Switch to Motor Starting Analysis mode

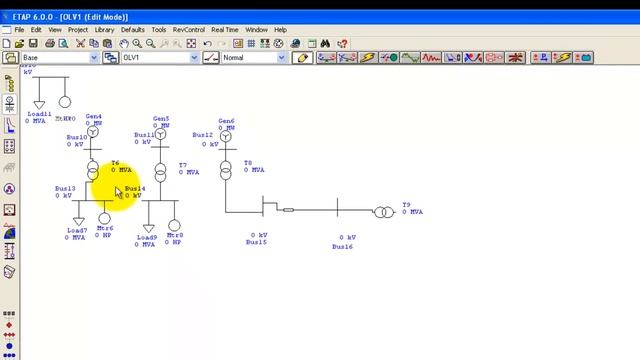pyautogui.click(x=389, y=58)
